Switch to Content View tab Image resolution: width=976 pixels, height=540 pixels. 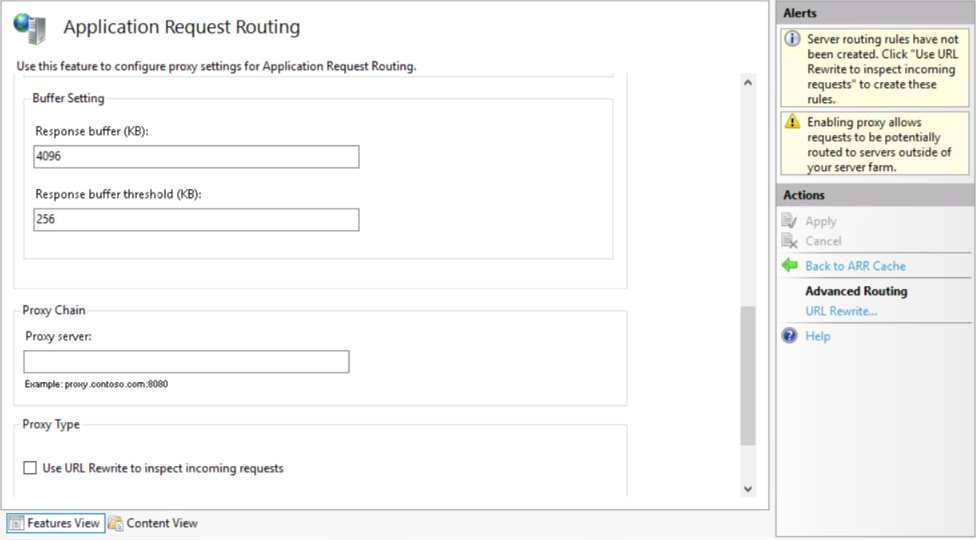(x=153, y=523)
